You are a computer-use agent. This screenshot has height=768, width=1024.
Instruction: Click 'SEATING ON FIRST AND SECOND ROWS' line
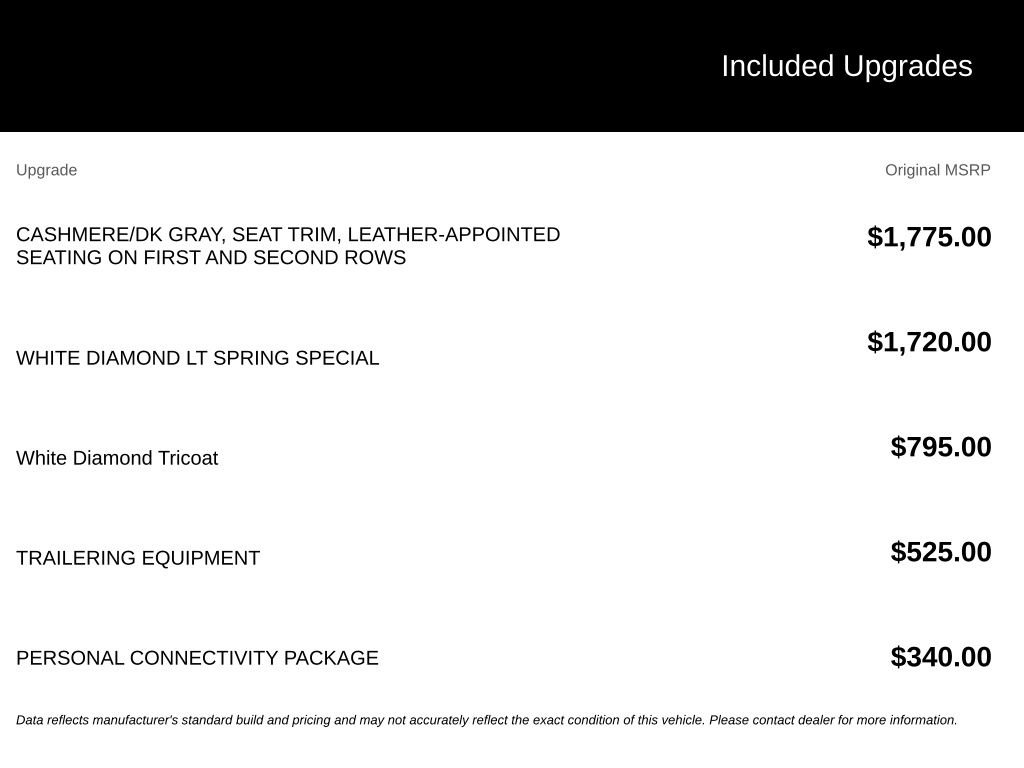(x=211, y=257)
